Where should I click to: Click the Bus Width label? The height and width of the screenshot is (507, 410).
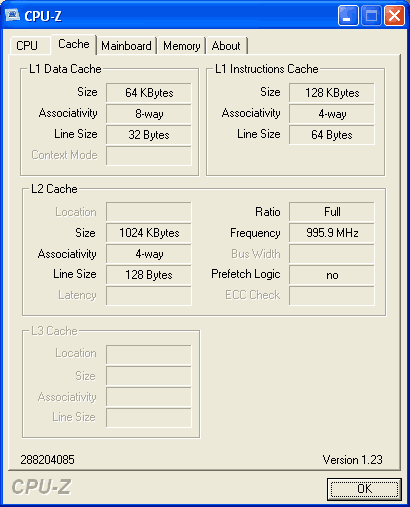pos(256,254)
